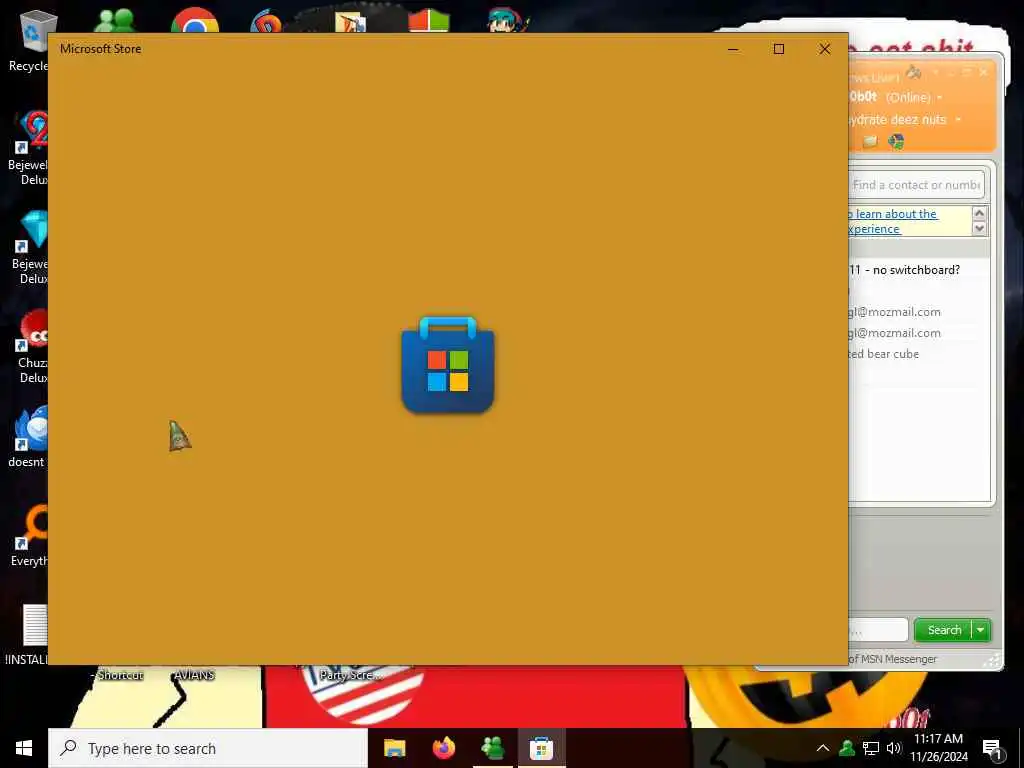
Task: Click the Microsoft Store taskbar icon
Action: [x=541, y=748]
